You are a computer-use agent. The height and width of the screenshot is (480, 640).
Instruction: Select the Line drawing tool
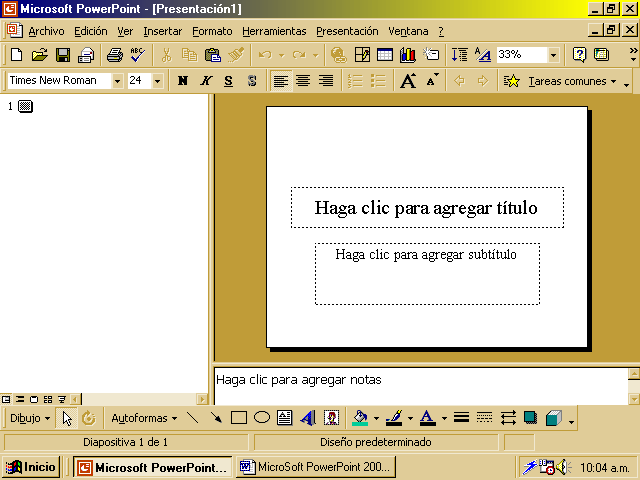point(192,418)
